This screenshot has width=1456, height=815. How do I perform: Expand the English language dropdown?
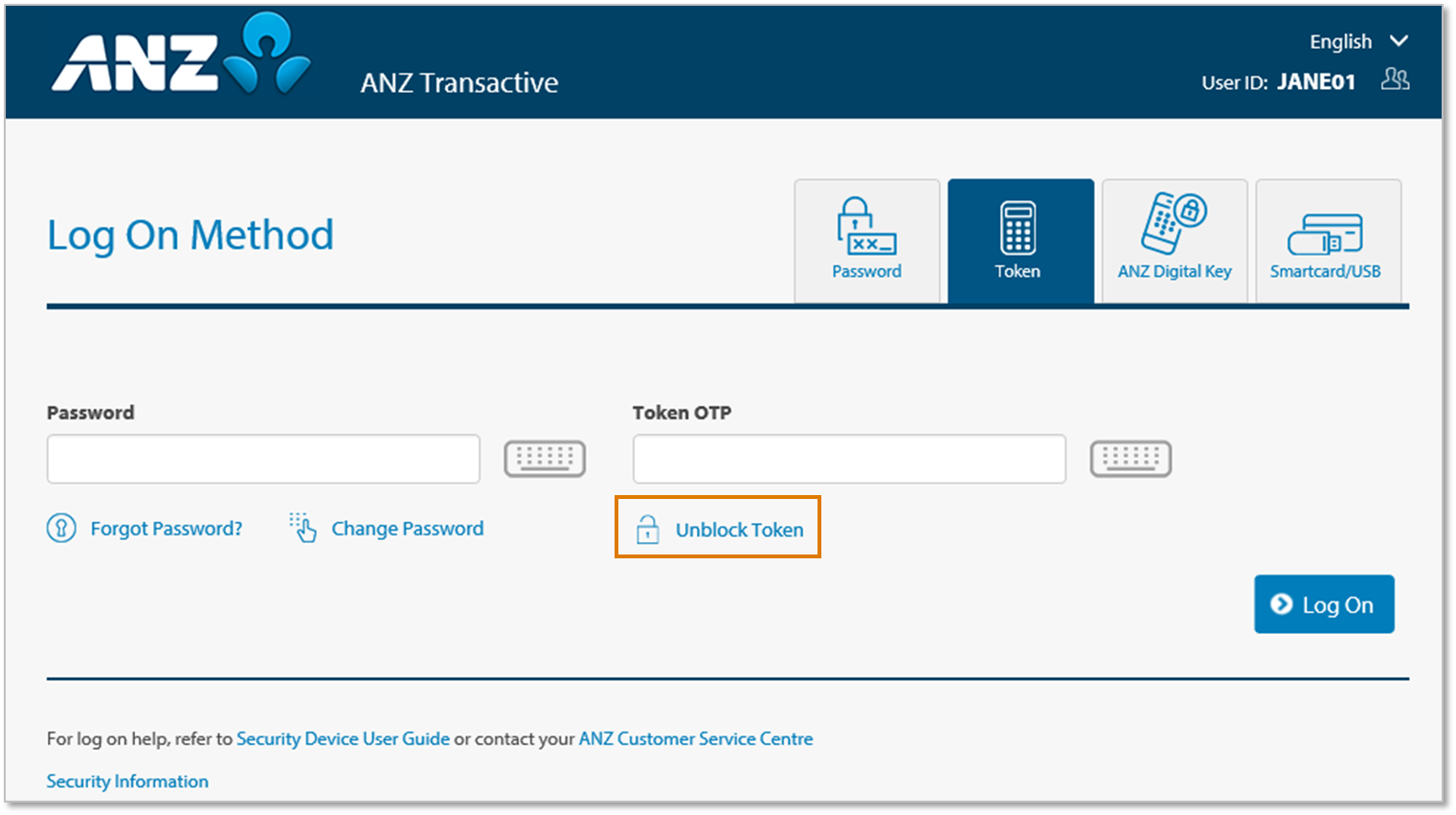pyautogui.click(x=1358, y=41)
